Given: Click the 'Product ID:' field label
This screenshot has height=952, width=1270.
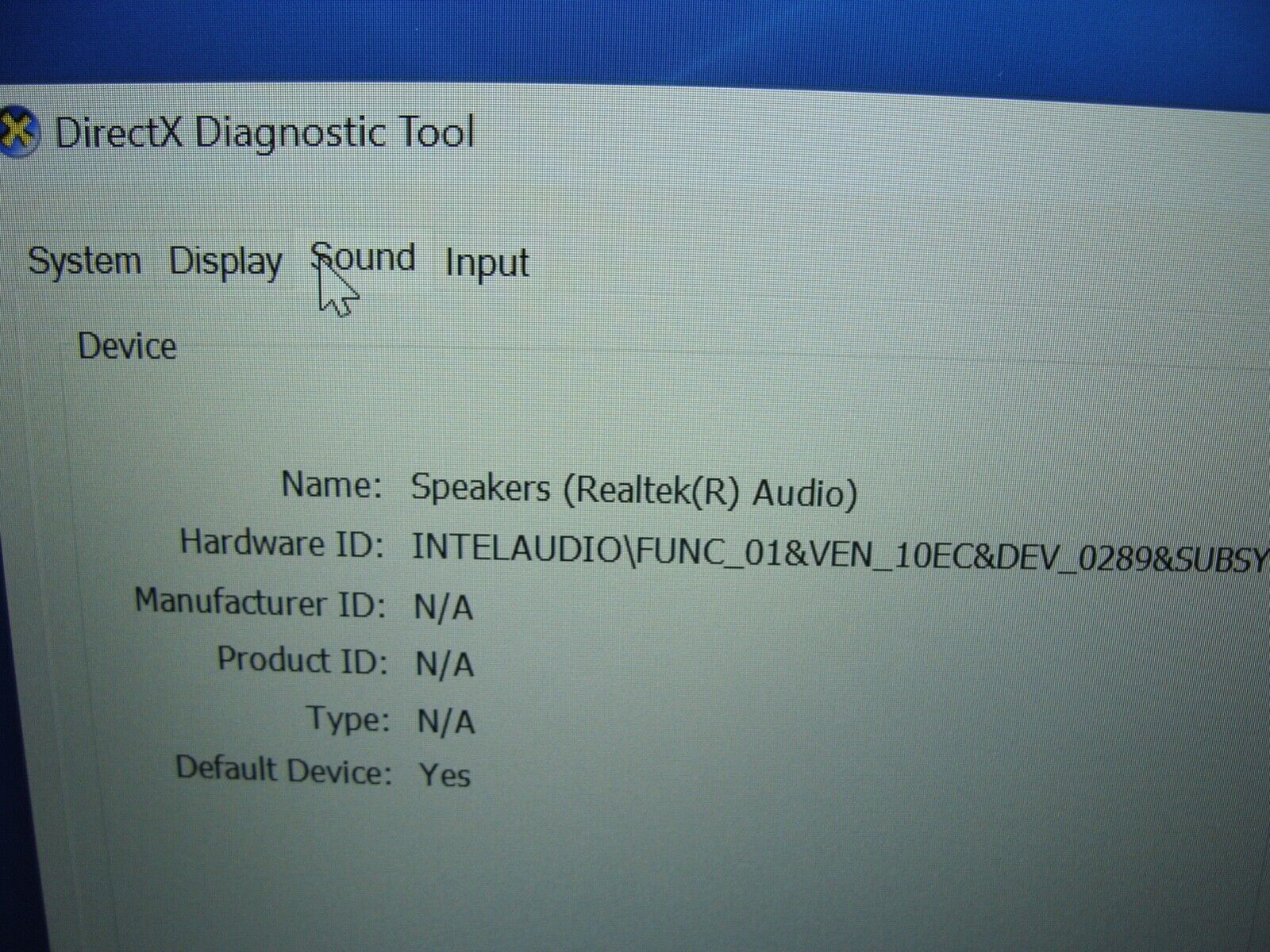Looking at the screenshot, I should 303,660.
